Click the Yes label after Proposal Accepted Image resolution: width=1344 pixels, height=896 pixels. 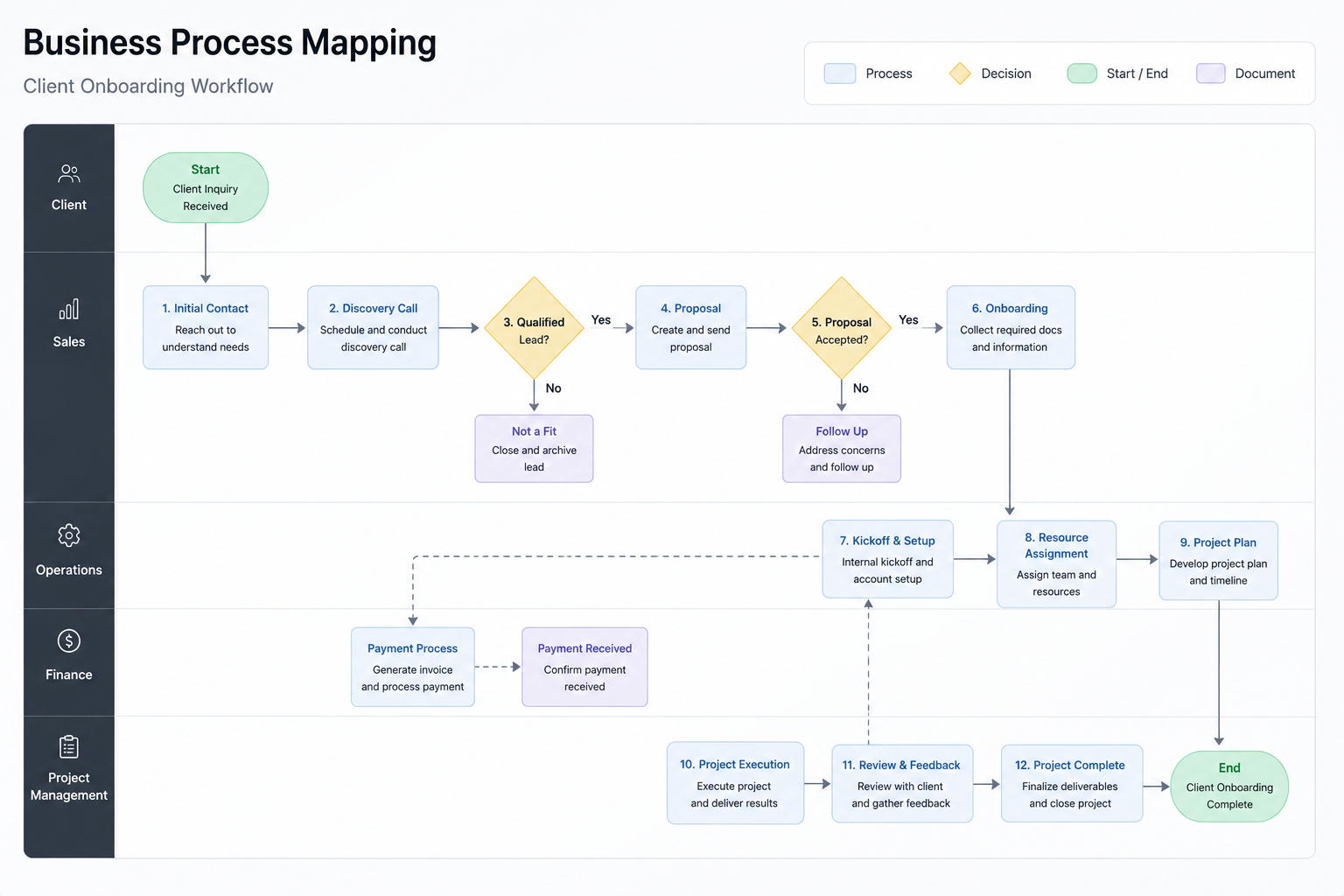coord(909,320)
